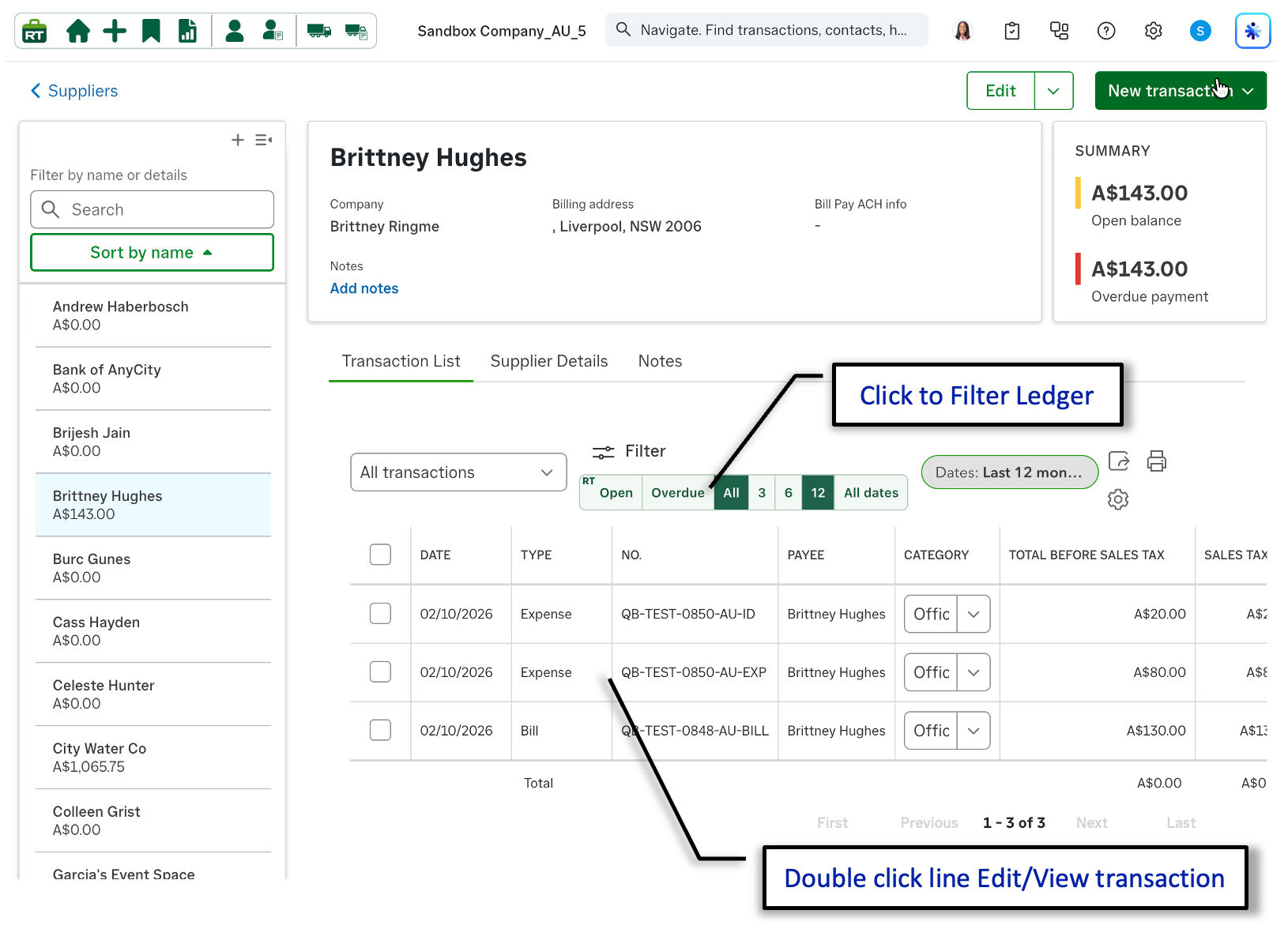Open table settings gear below export icon
The image size is (1288, 929).
tap(1118, 499)
